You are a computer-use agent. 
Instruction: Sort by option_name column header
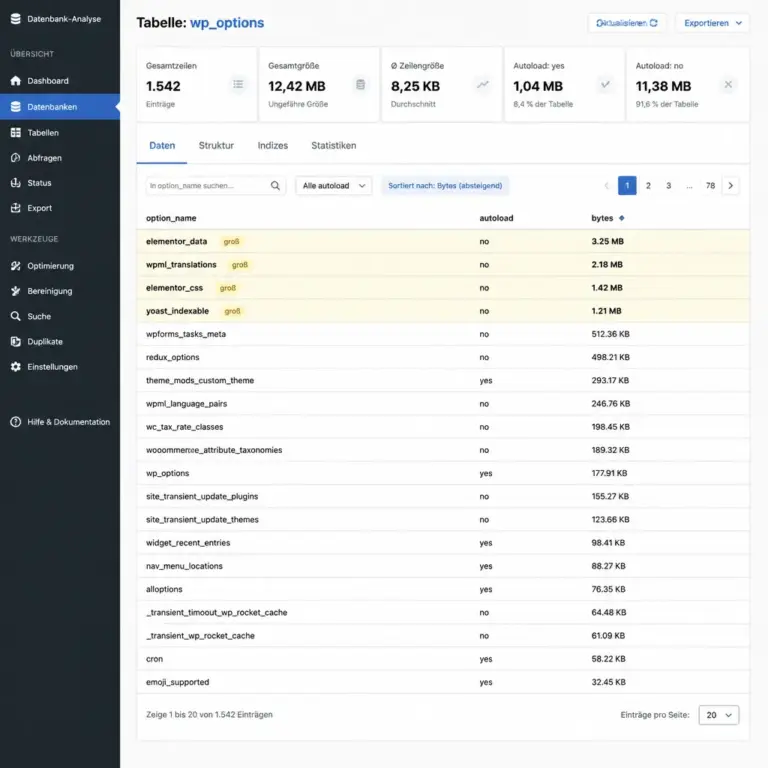coord(171,218)
